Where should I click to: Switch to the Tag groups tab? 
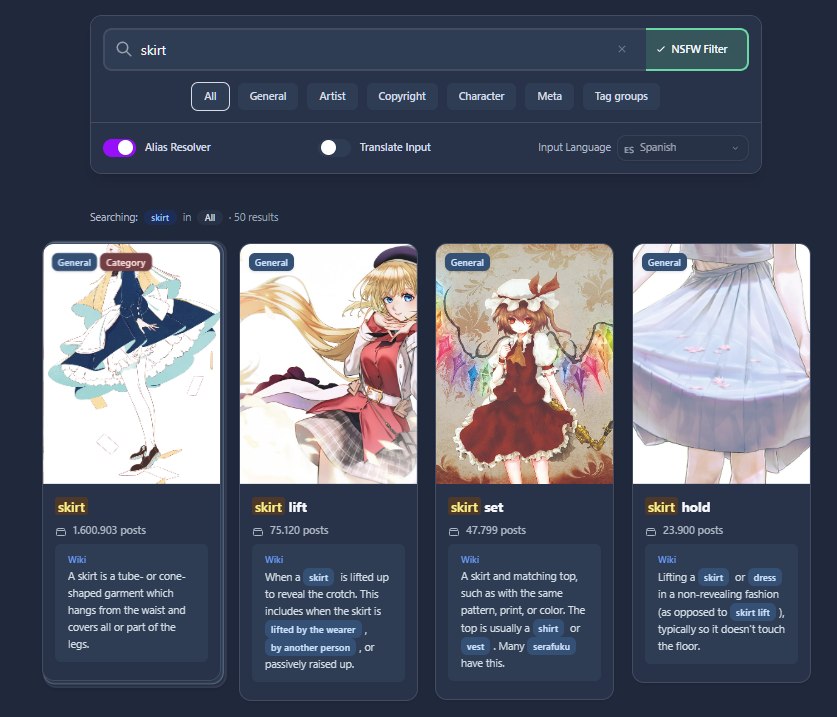coord(621,96)
